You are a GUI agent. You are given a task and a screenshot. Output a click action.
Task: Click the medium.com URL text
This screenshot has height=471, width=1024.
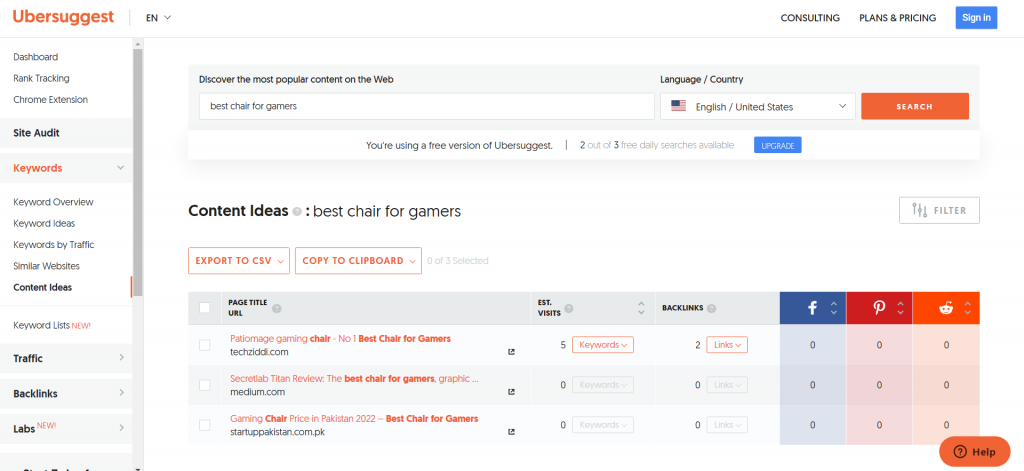[257, 392]
